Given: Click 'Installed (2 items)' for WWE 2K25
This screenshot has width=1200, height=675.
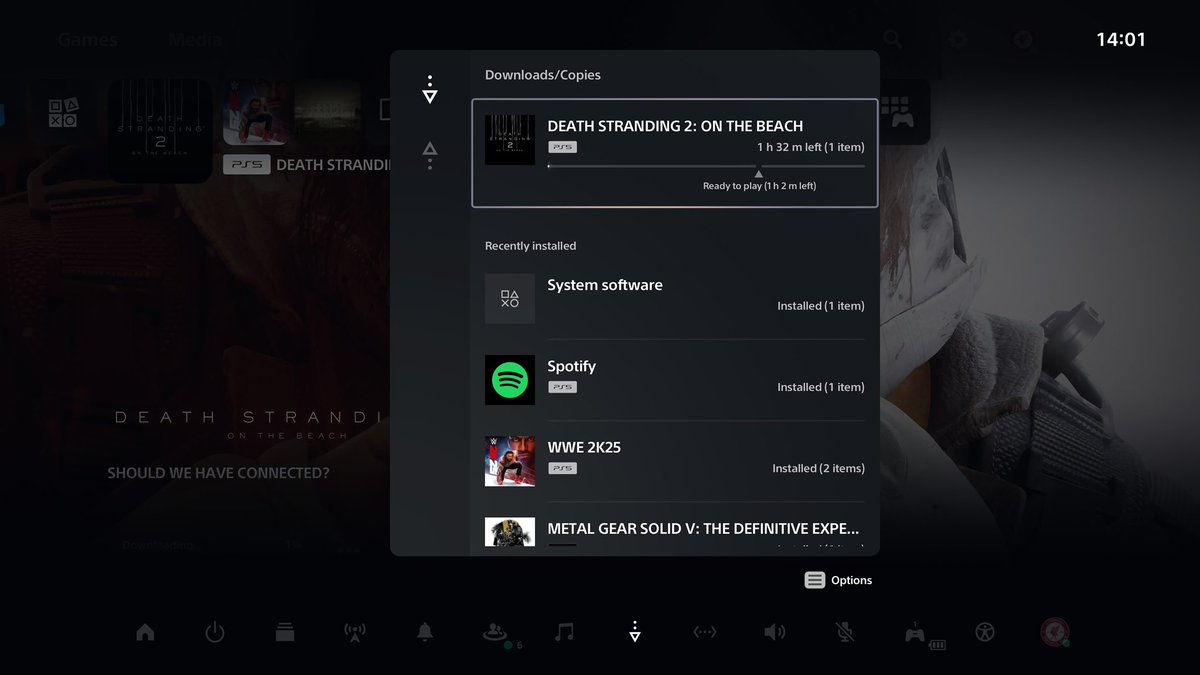Looking at the screenshot, I should (x=819, y=468).
